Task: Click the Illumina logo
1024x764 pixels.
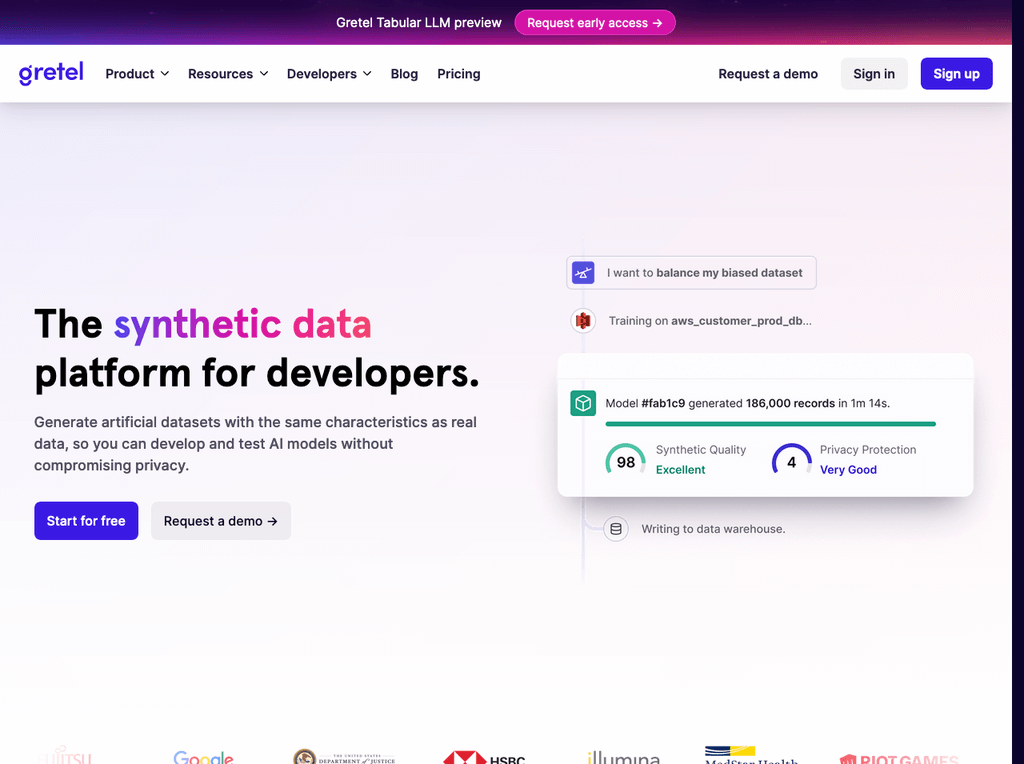Action: 624,757
